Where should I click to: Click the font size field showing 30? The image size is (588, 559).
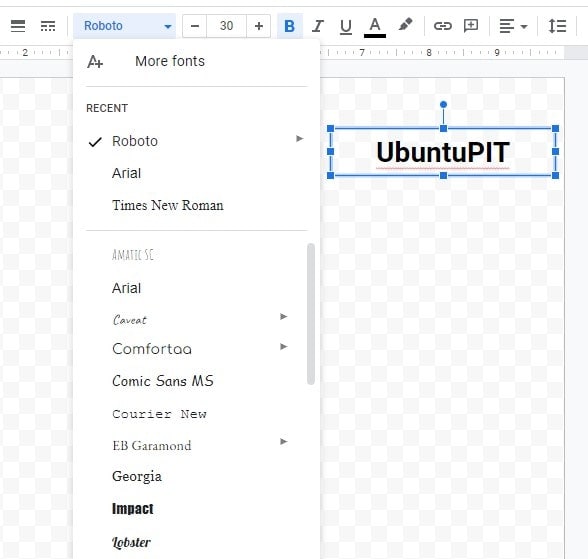tap(226, 26)
